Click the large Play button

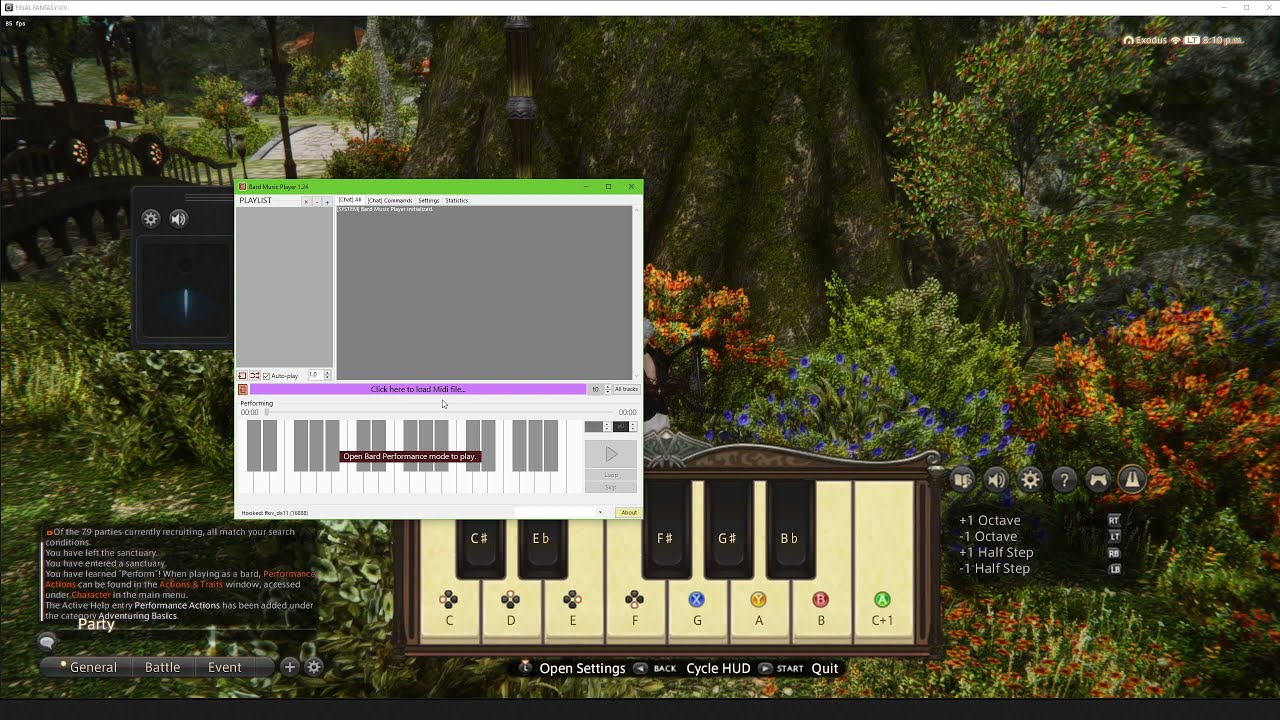611,454
